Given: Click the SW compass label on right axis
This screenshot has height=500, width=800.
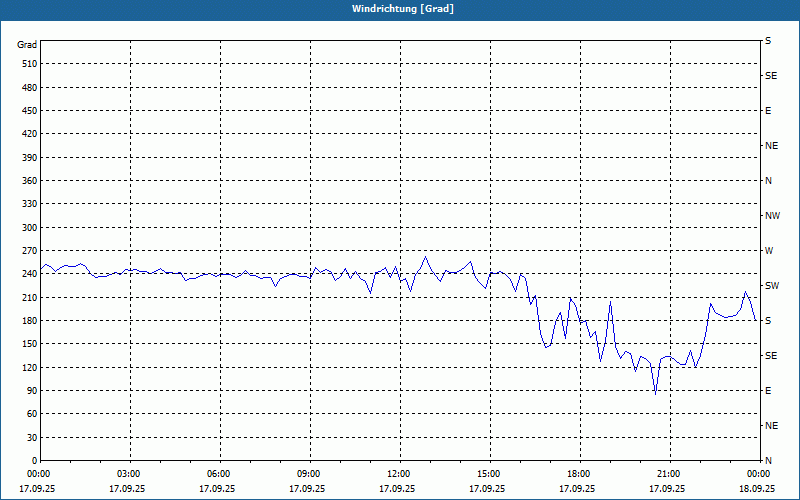Looking at the screenshot, I should [x=772, y=286].
